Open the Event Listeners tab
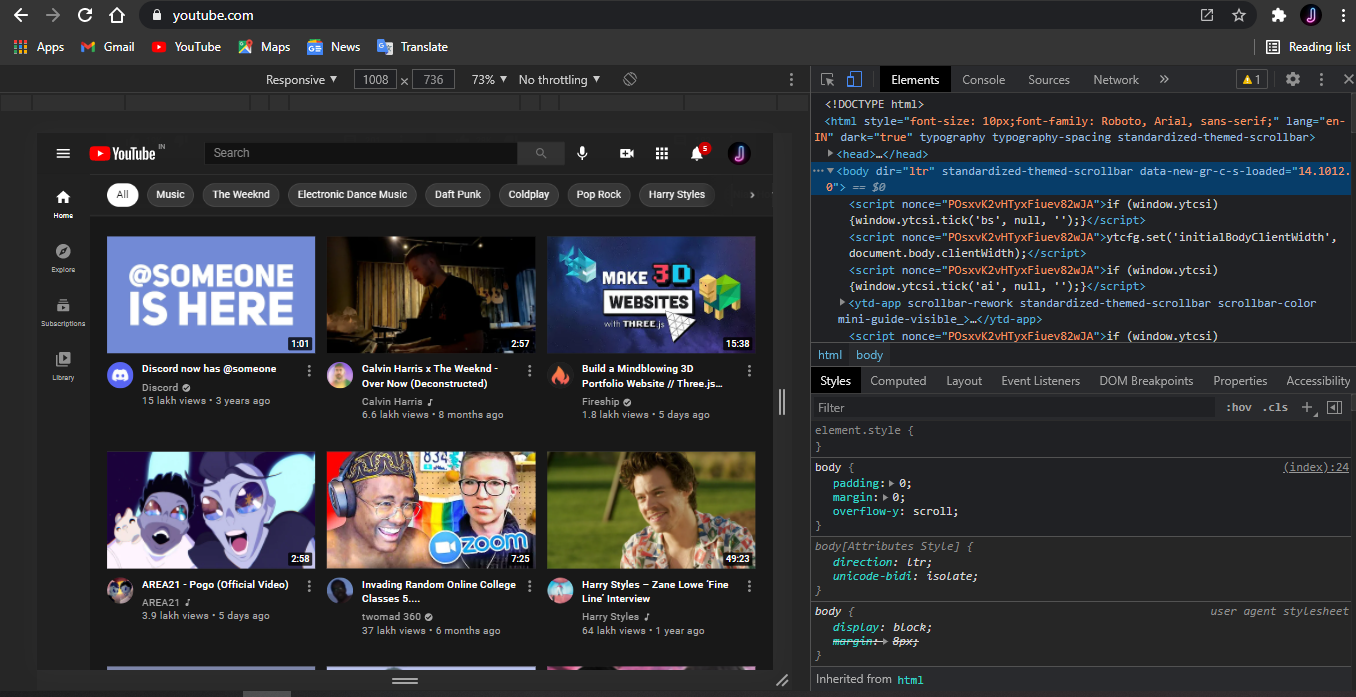 click(1041, 380)
